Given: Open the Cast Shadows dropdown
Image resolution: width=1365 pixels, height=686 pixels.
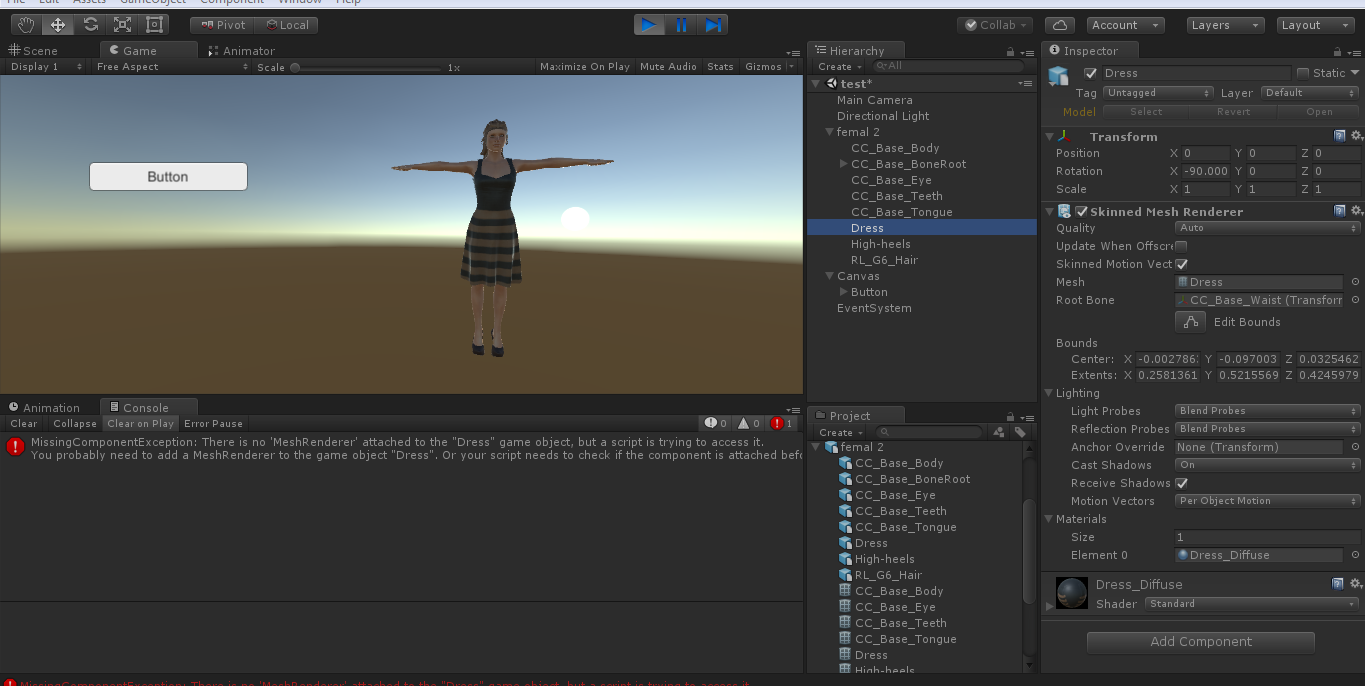Looking at the screenshot, I should point(1267,465).
